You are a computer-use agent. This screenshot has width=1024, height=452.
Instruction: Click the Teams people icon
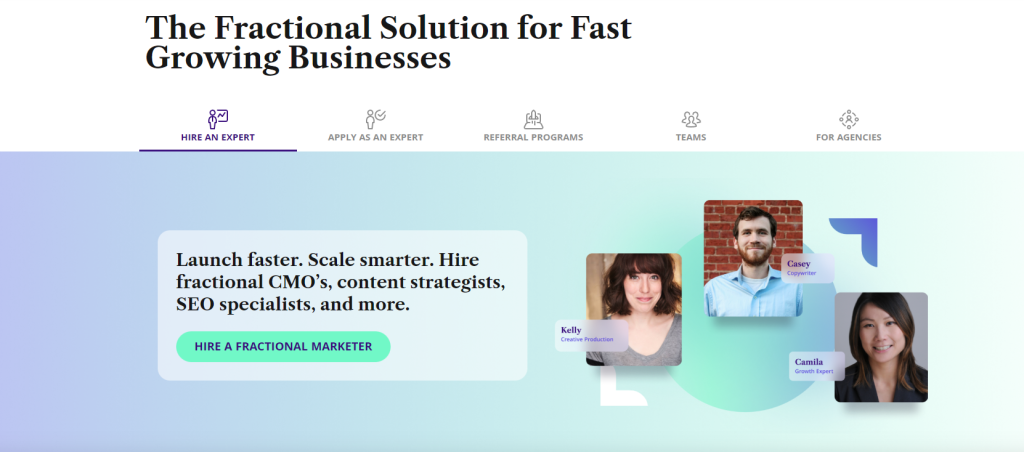[691, 119]
